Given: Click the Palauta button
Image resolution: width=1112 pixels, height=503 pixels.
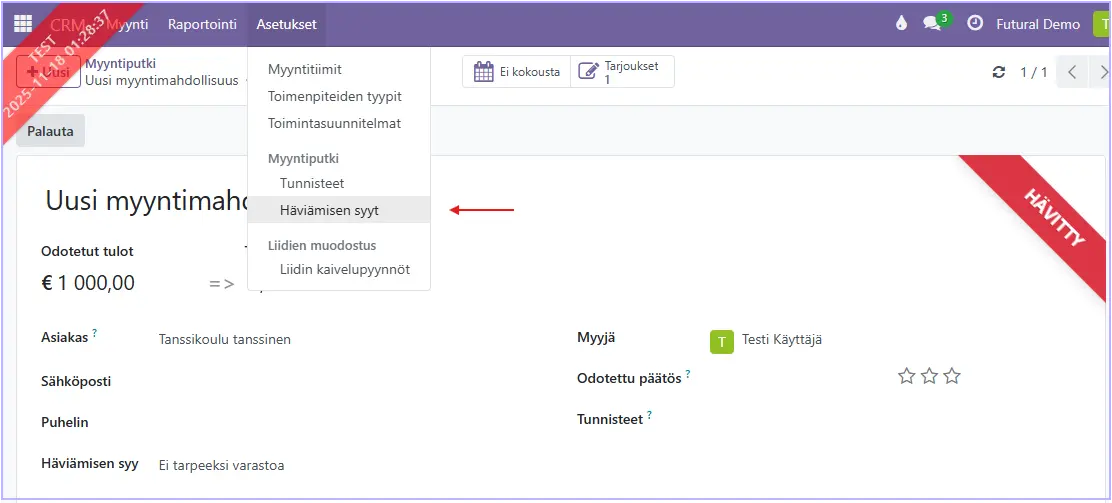Looking at the screenshot, I should pyautogui.click(x=50, y=131).
